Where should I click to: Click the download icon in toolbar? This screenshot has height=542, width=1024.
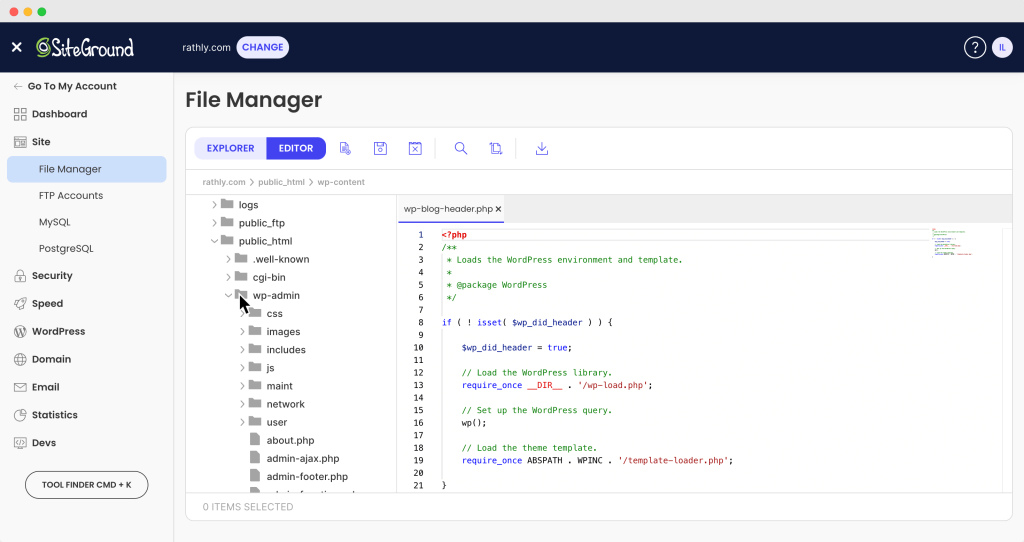pos(542,148)
